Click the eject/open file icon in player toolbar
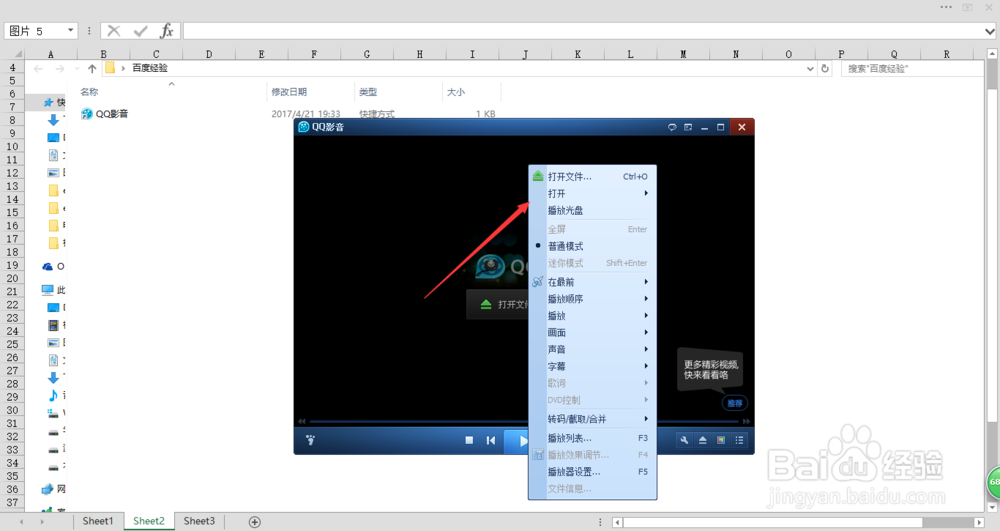The height and width of the screenshot is (531, 1000). (702, 440)
